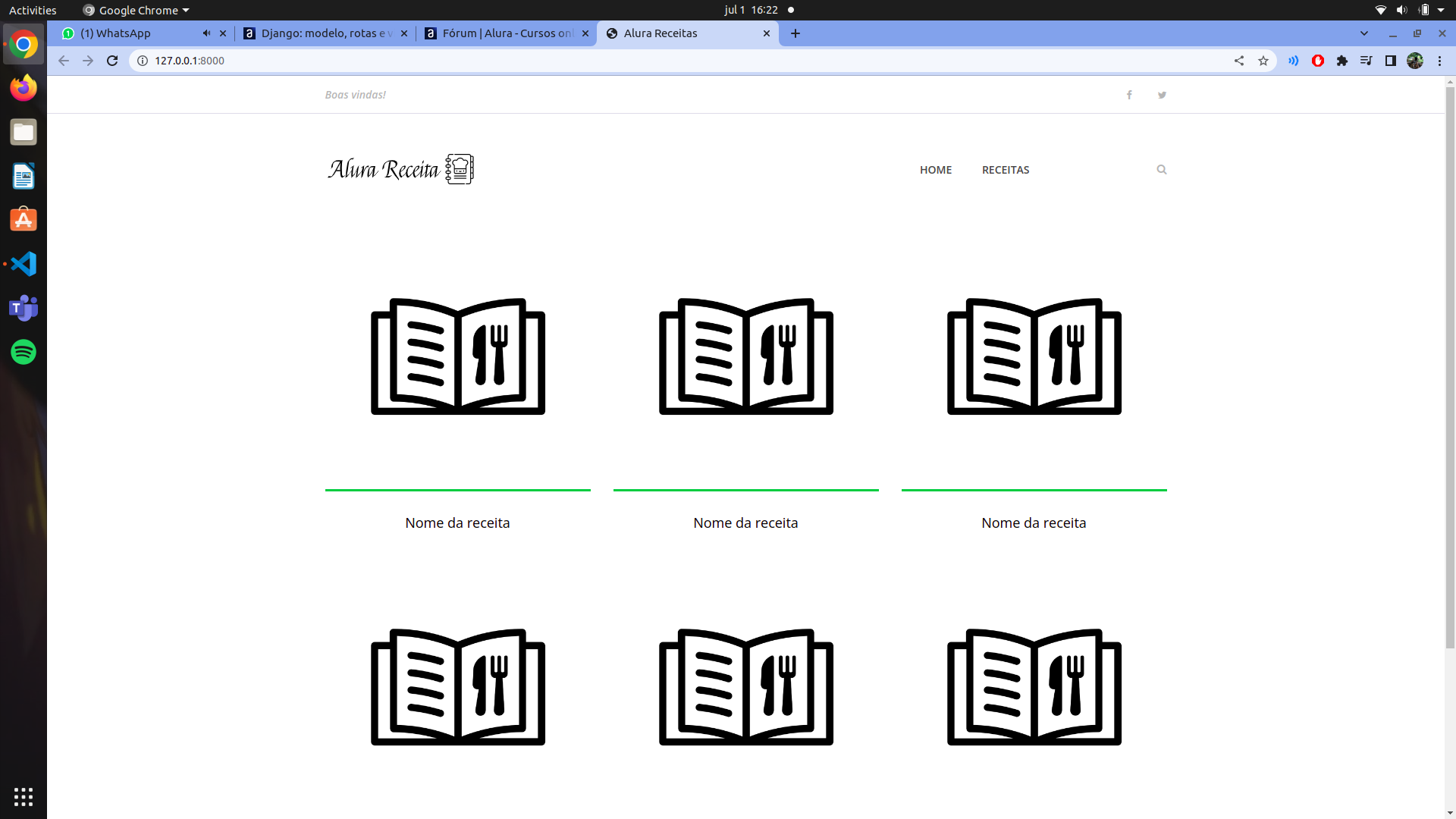Viewport: 1456px width, 819px height.
Task: Click Activities in top bar
Action: (33, 10)
